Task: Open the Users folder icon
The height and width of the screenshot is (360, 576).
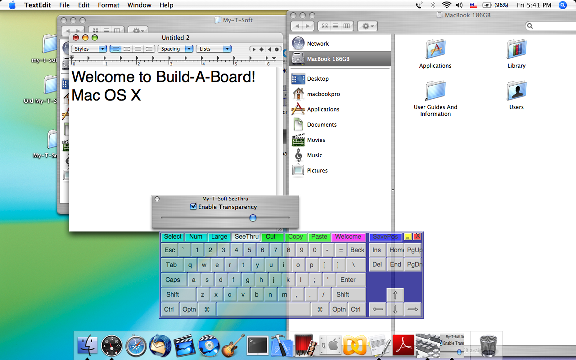Action: 516,95
